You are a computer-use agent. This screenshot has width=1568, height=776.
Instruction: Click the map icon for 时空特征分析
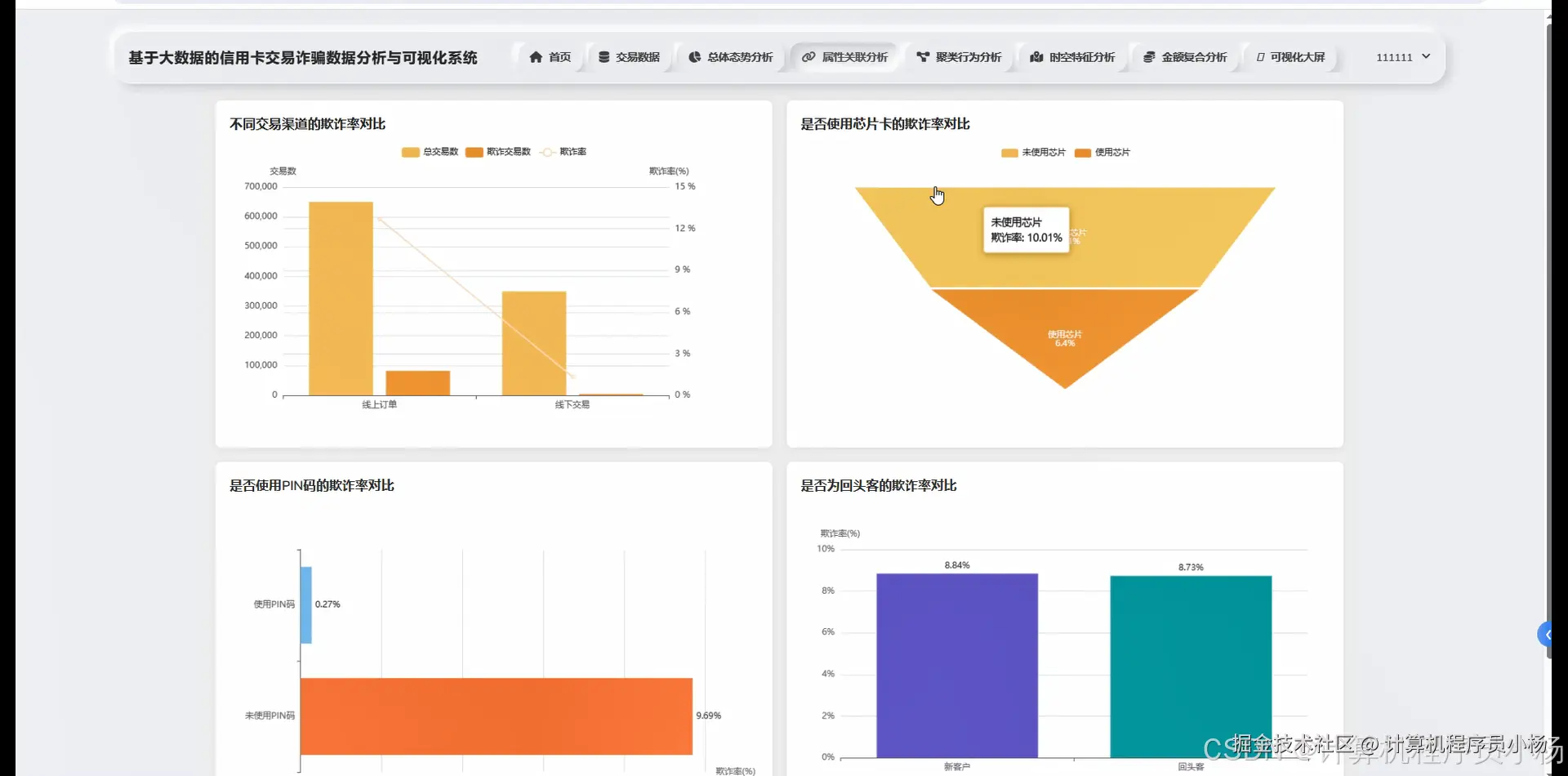(x=1036, y=57)
